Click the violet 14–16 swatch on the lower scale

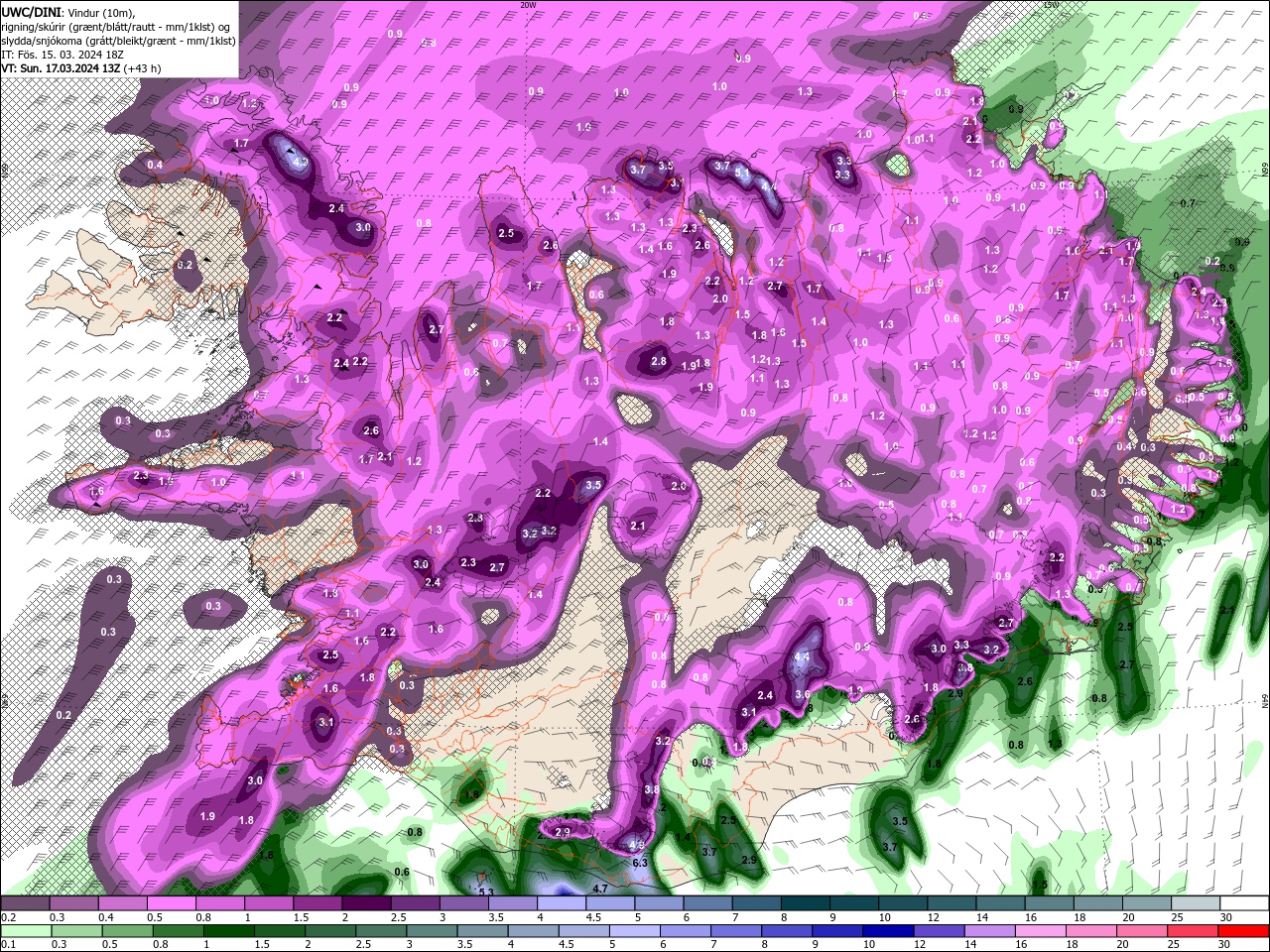click(989, 931)
